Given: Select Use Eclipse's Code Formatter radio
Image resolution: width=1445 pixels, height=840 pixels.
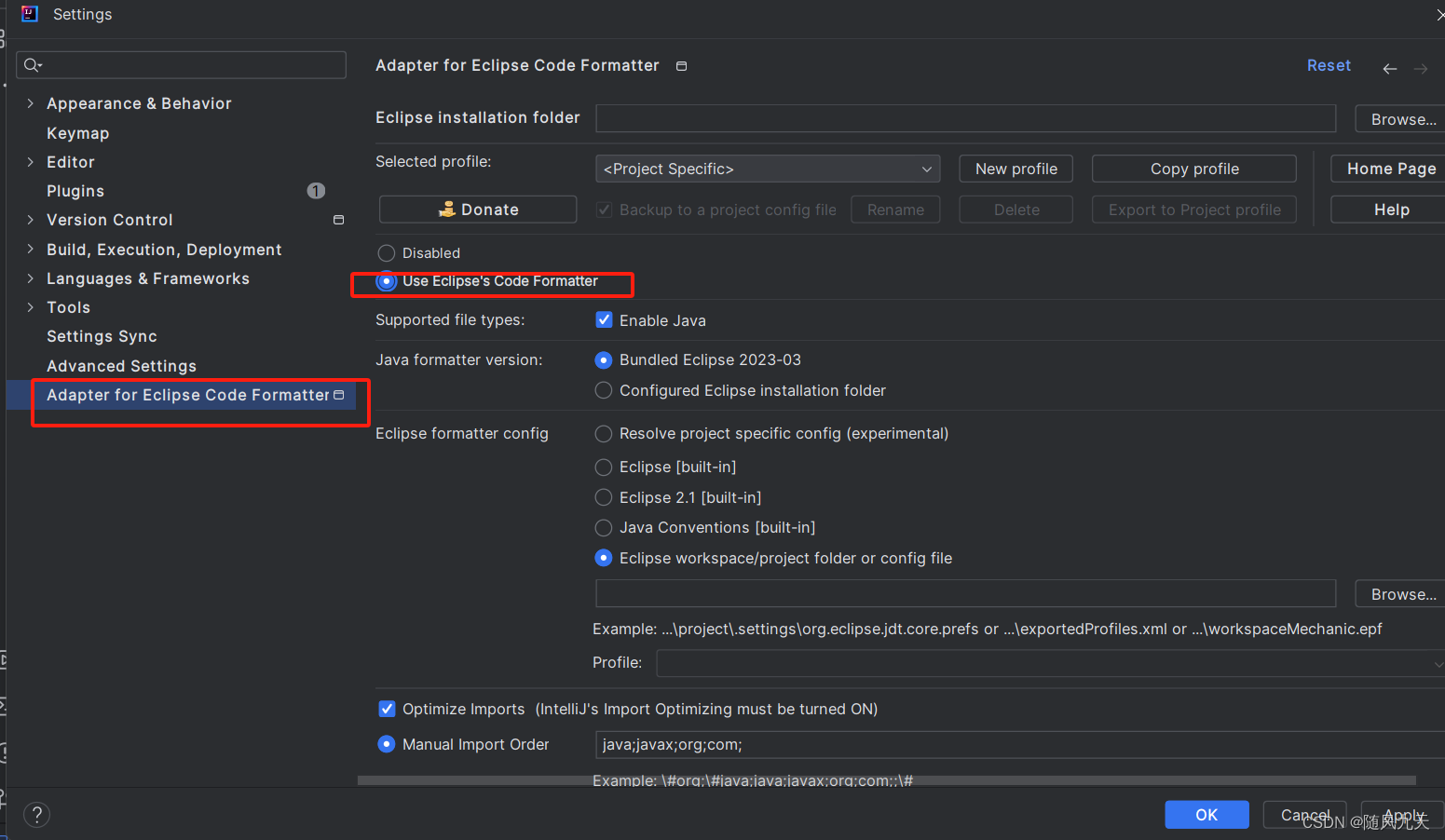Looking at the screenshot, I should [387, 281].
